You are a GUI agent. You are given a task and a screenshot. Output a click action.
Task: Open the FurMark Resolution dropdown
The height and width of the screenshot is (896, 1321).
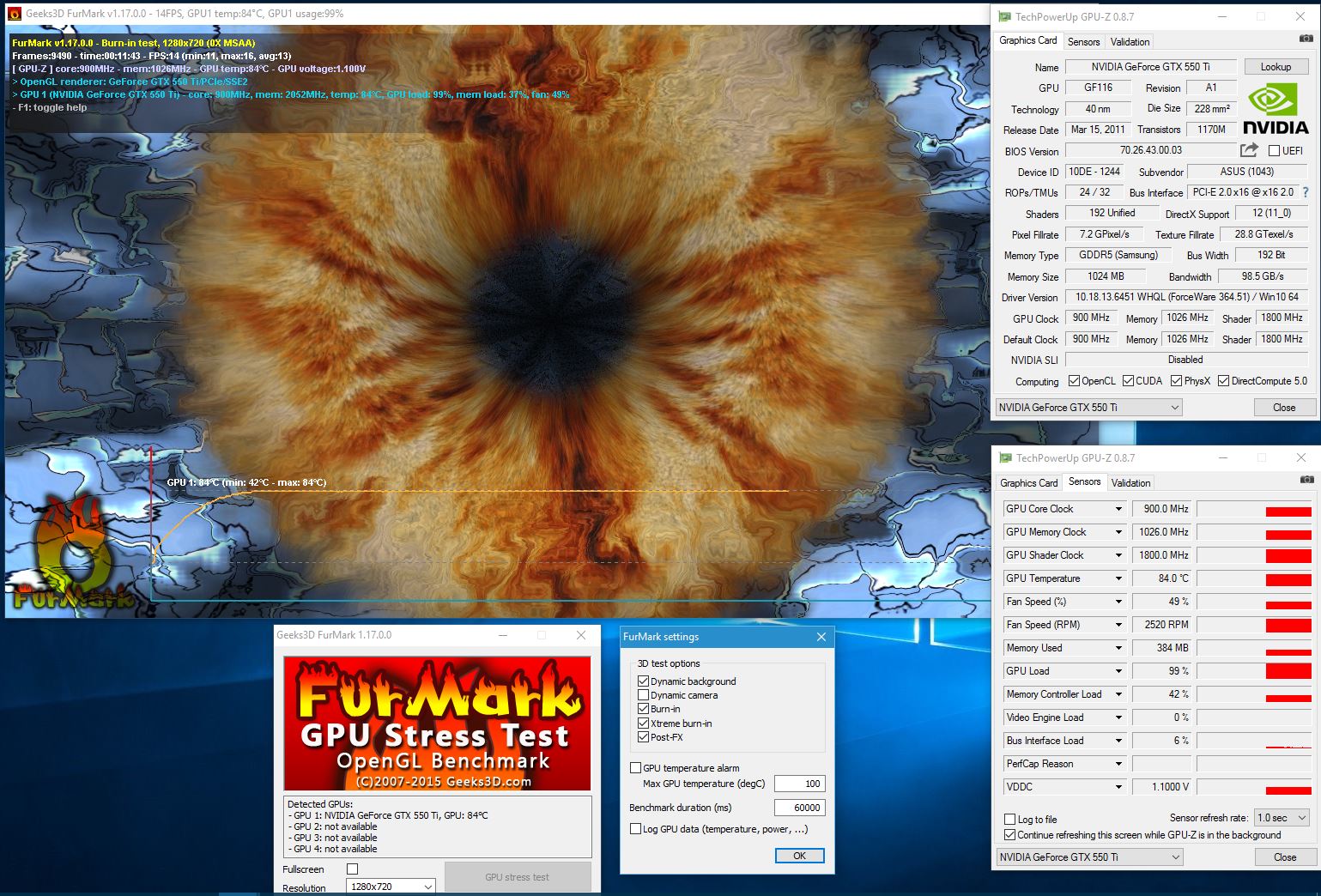click(392, 887)
